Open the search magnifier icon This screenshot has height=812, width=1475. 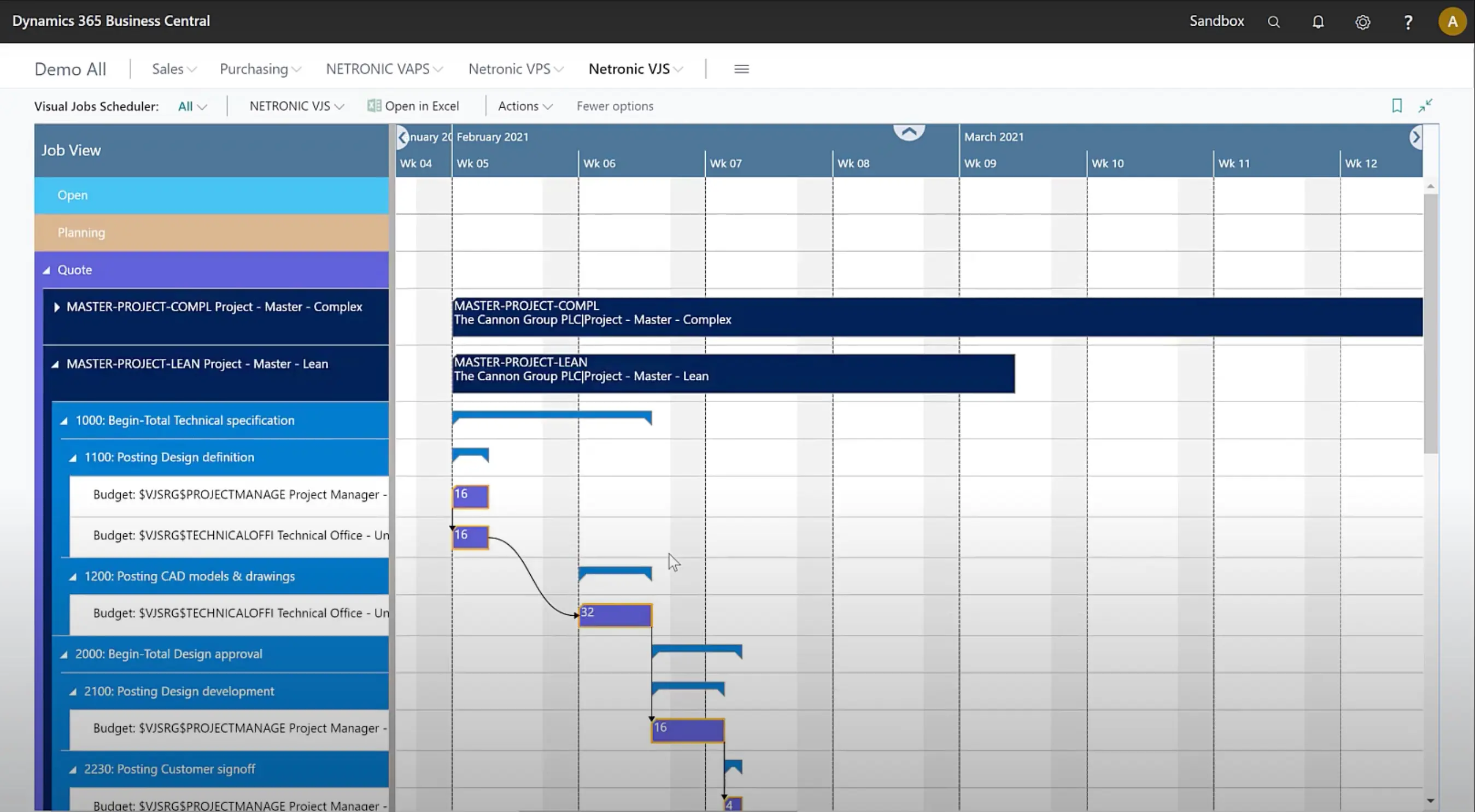[x=1273, y=22]
